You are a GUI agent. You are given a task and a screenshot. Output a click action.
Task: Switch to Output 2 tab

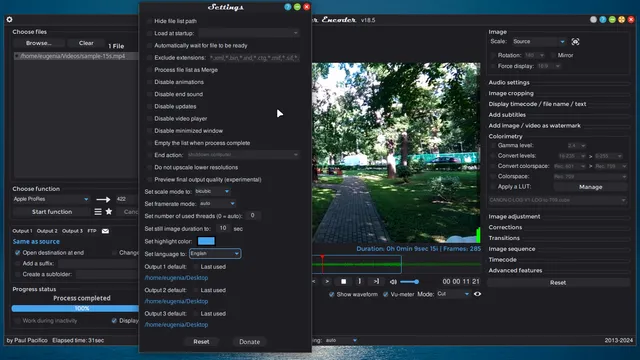47,231
